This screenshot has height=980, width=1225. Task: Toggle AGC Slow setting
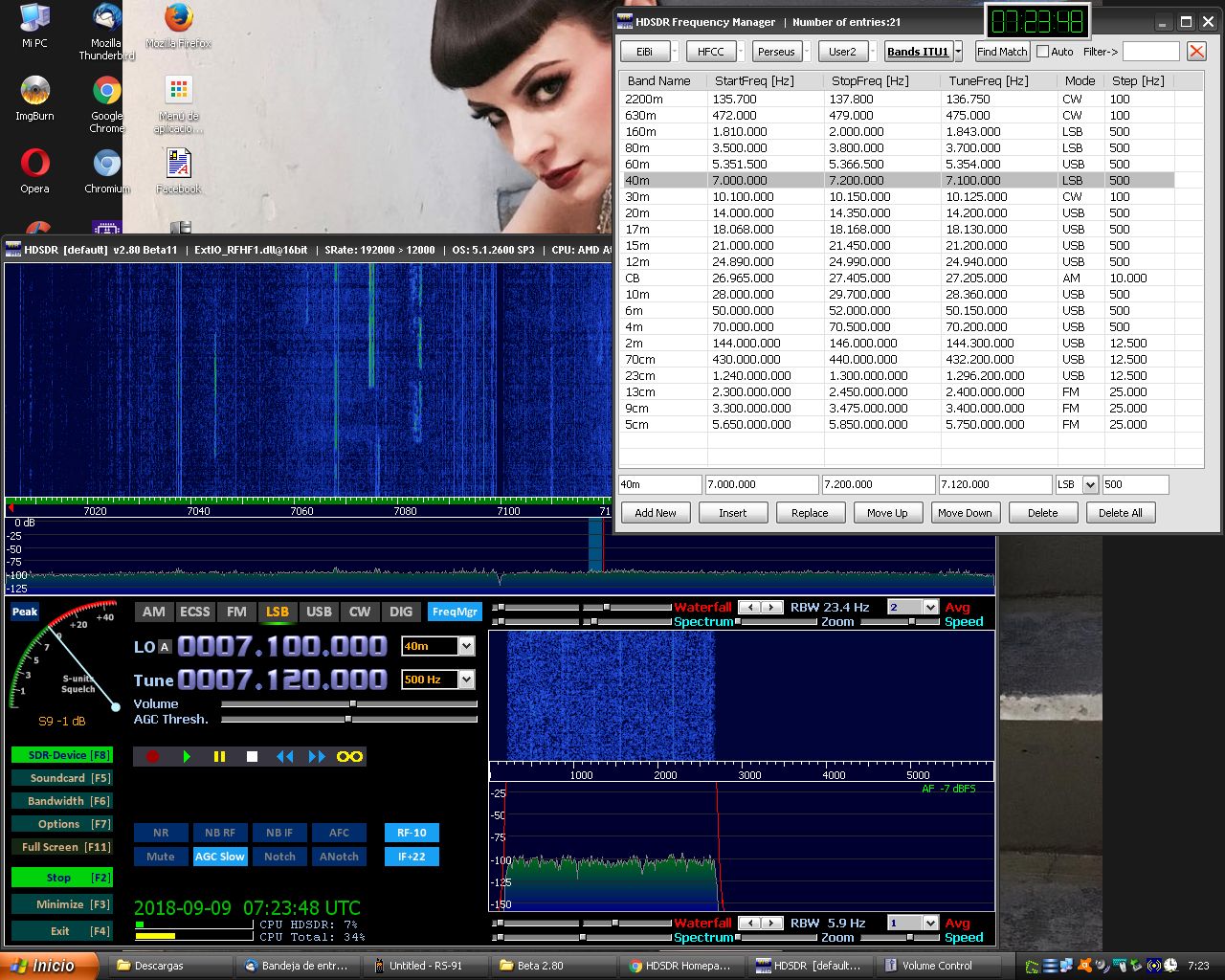220,857
